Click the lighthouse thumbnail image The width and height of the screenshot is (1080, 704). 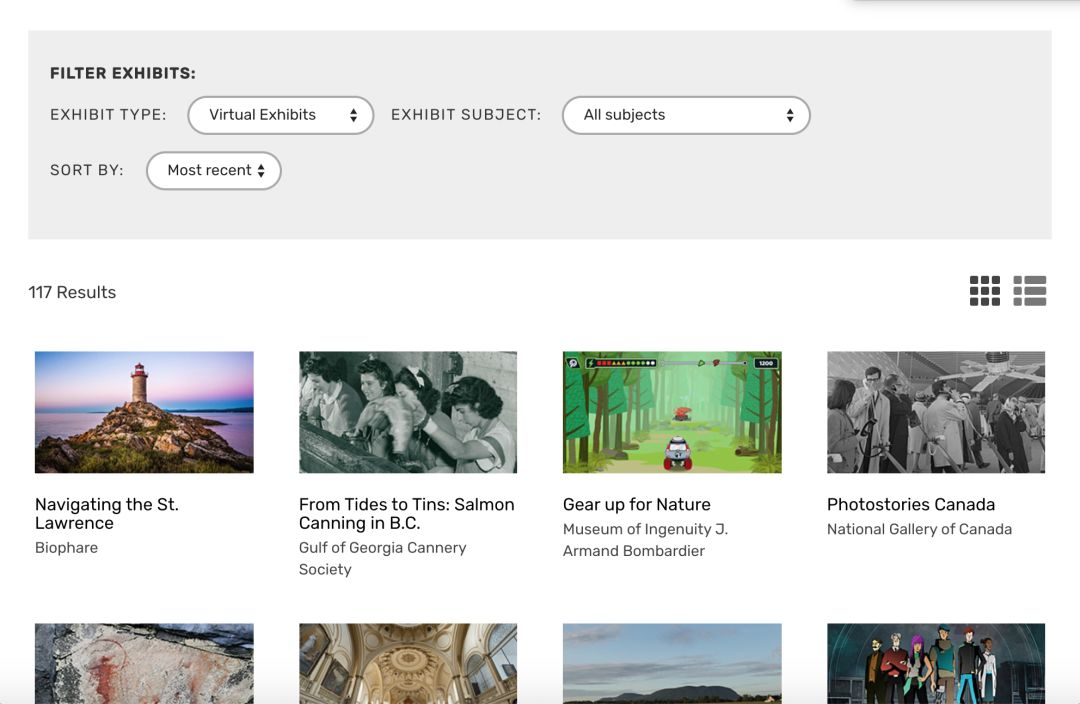pos(144,412)
